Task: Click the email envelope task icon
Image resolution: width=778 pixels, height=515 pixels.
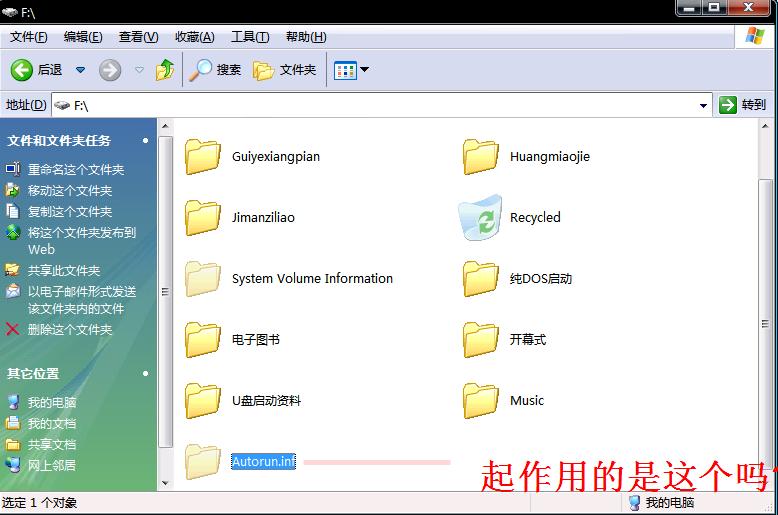Action: click(12, 291)
